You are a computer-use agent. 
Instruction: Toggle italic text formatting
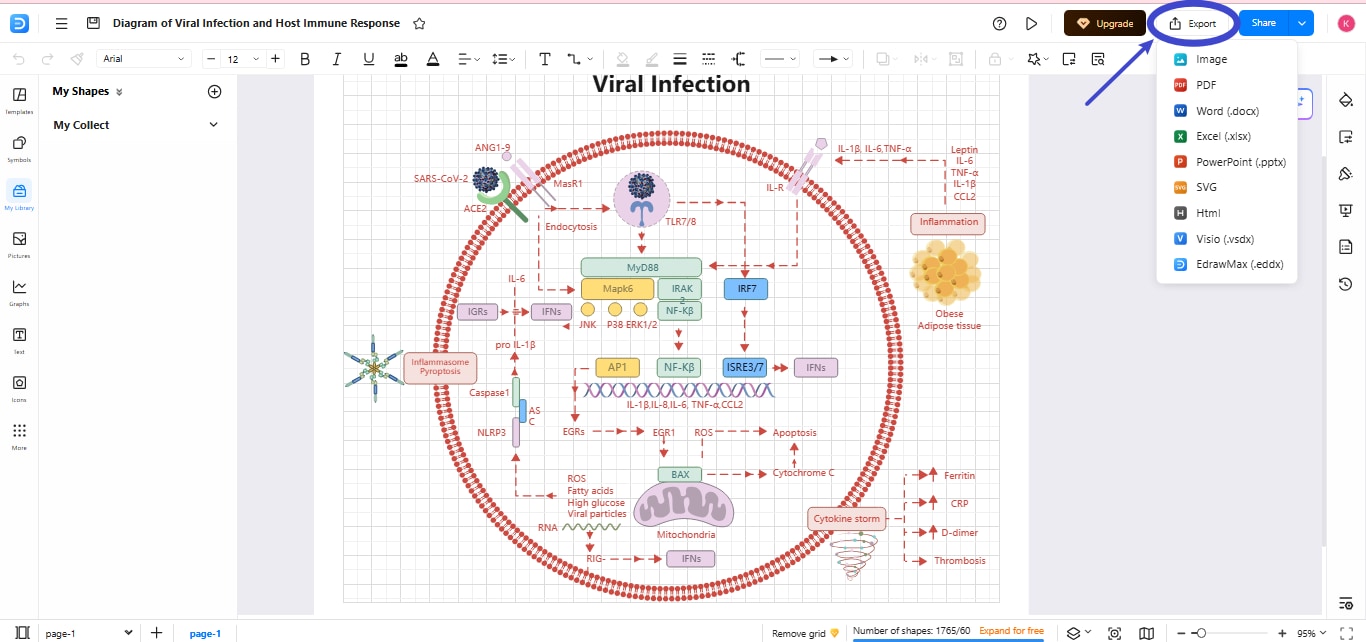pos(336,58)
